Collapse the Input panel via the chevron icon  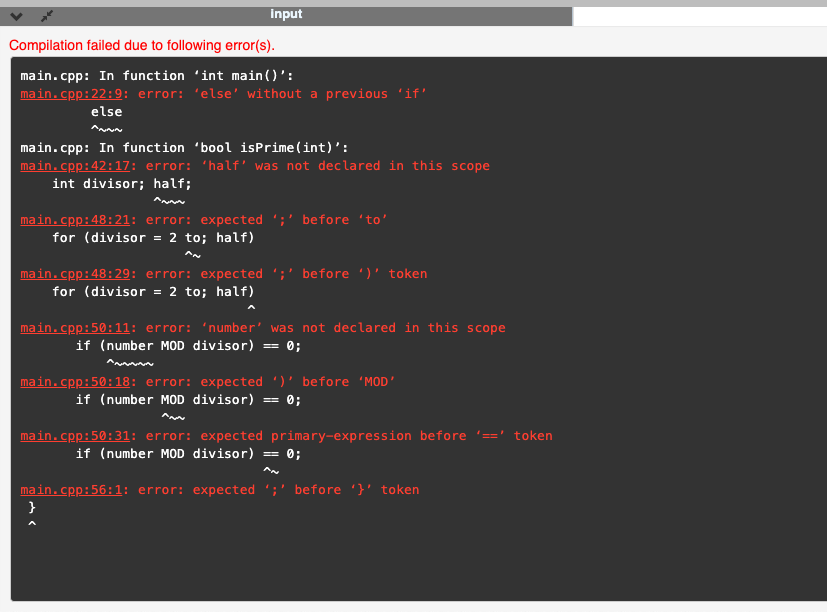15,15
